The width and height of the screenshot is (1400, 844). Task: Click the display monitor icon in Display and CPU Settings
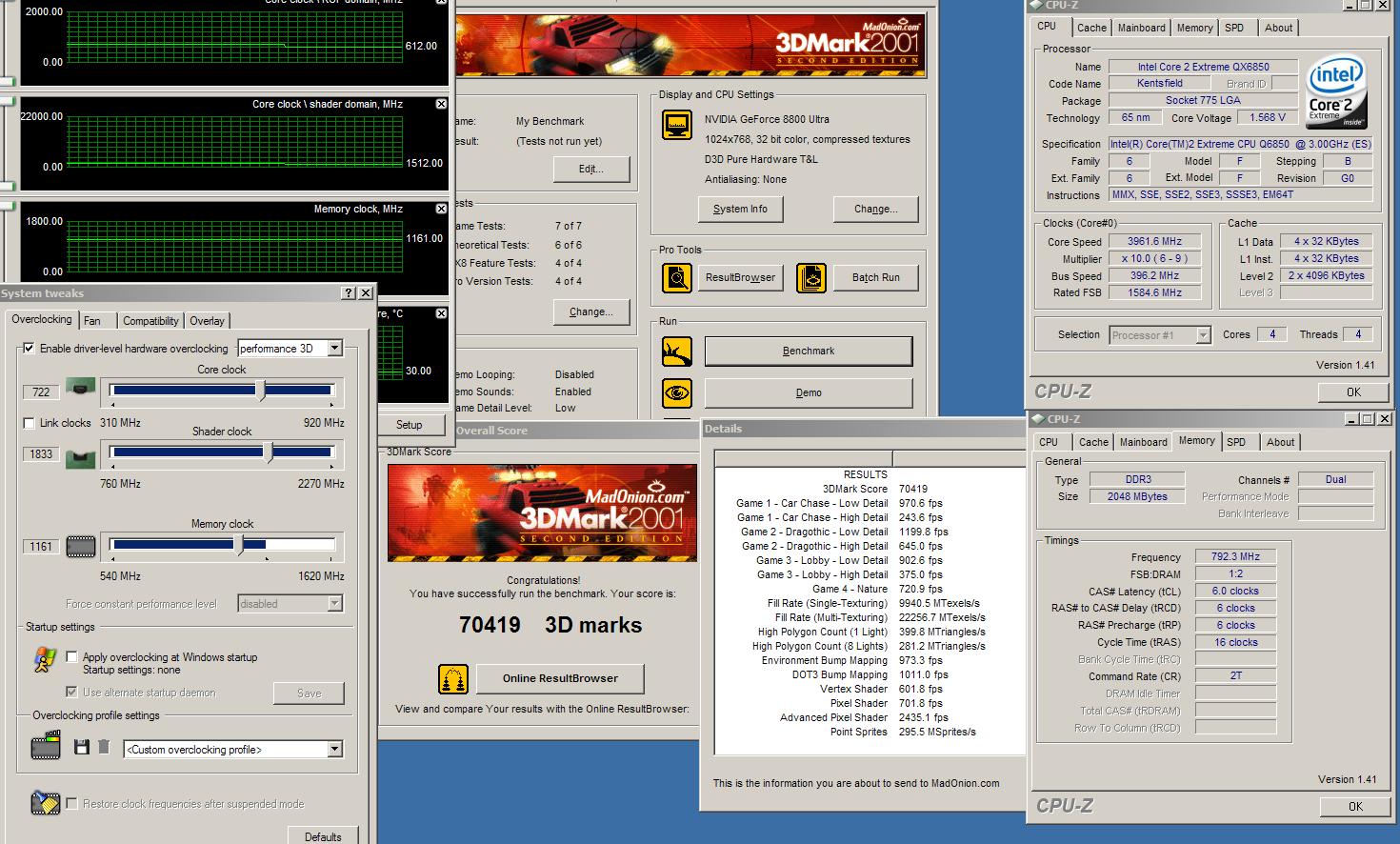pos(677,125)
